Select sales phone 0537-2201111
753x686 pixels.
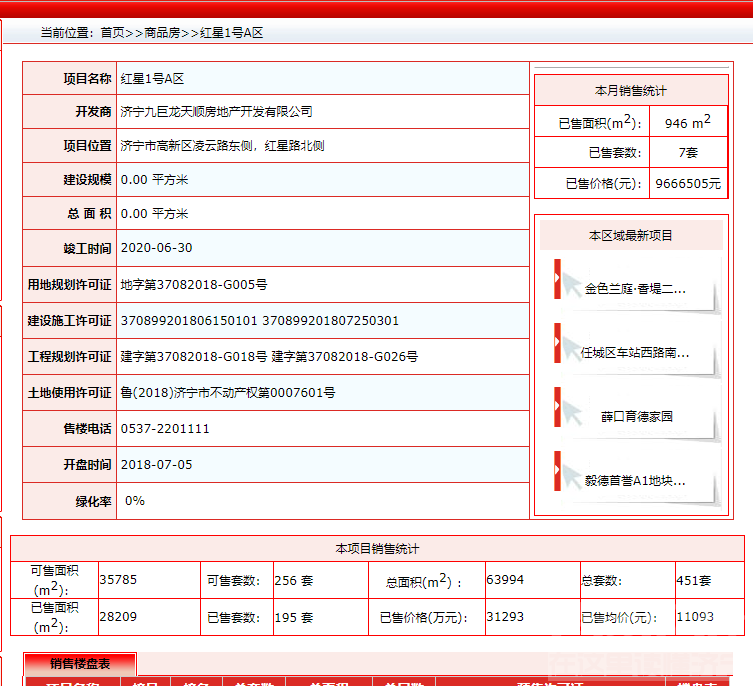tap(165, 429)
